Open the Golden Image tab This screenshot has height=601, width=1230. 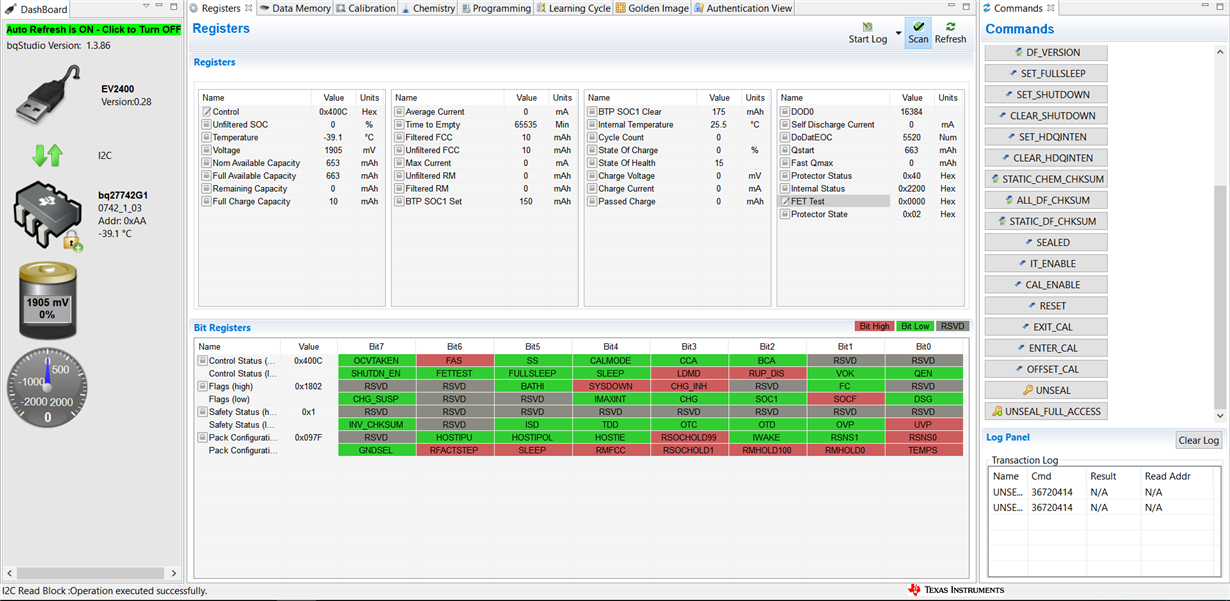(652, 8)
